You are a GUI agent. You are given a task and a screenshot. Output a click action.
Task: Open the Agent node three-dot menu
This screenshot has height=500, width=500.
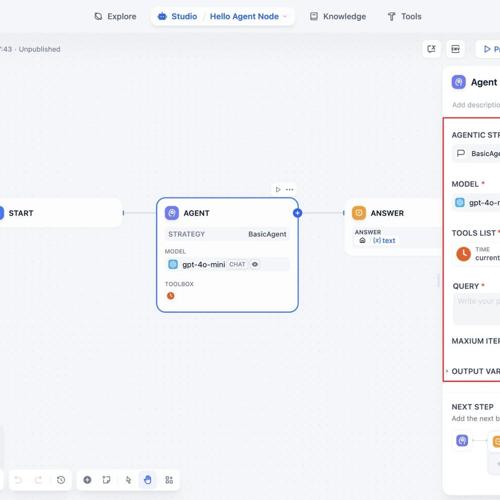pyautogui.click(x=290, y=189)
